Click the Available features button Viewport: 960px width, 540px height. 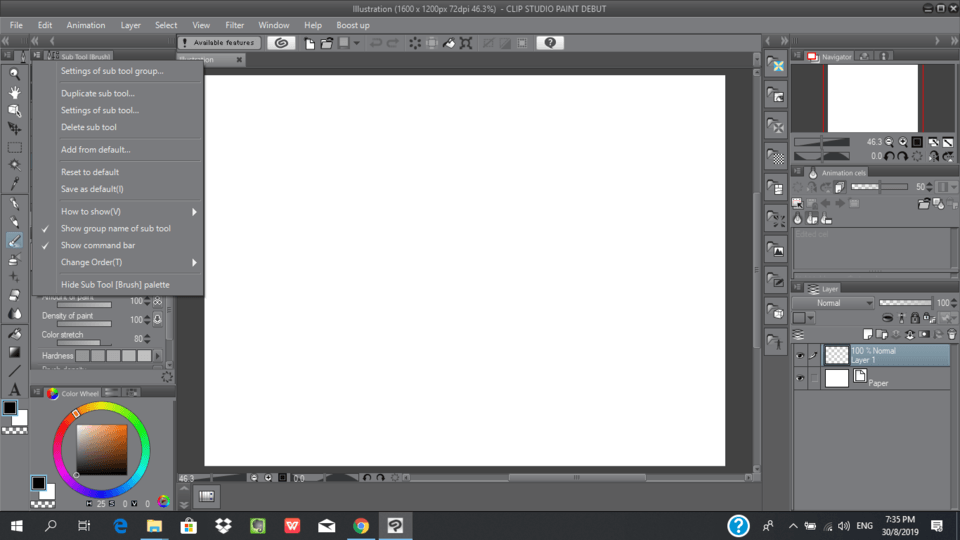[219, 43]
